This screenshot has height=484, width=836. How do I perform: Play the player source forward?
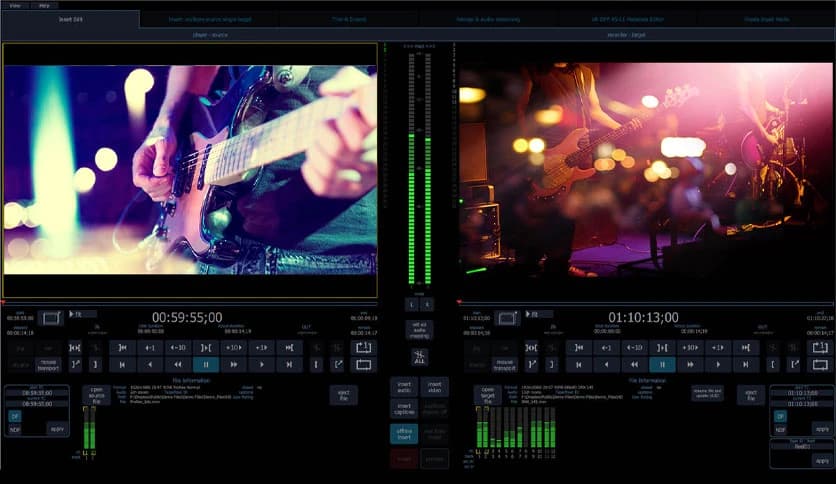(261, 365)
